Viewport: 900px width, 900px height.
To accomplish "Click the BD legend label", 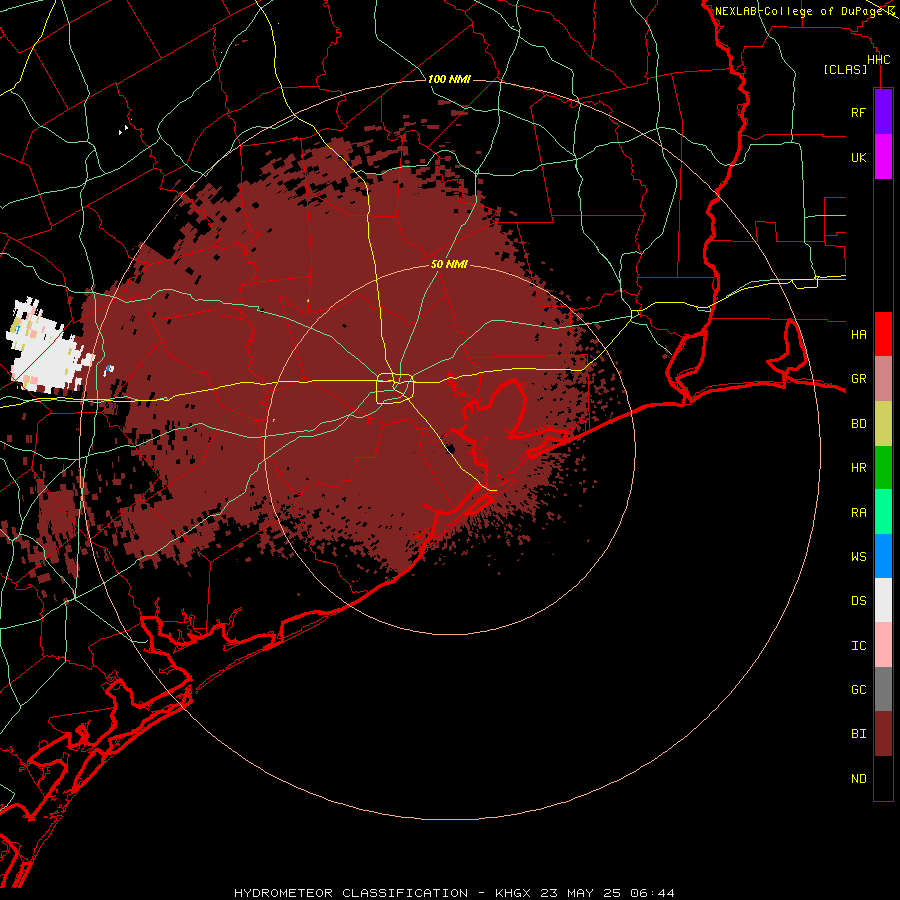I will click(x=858, y=424).
